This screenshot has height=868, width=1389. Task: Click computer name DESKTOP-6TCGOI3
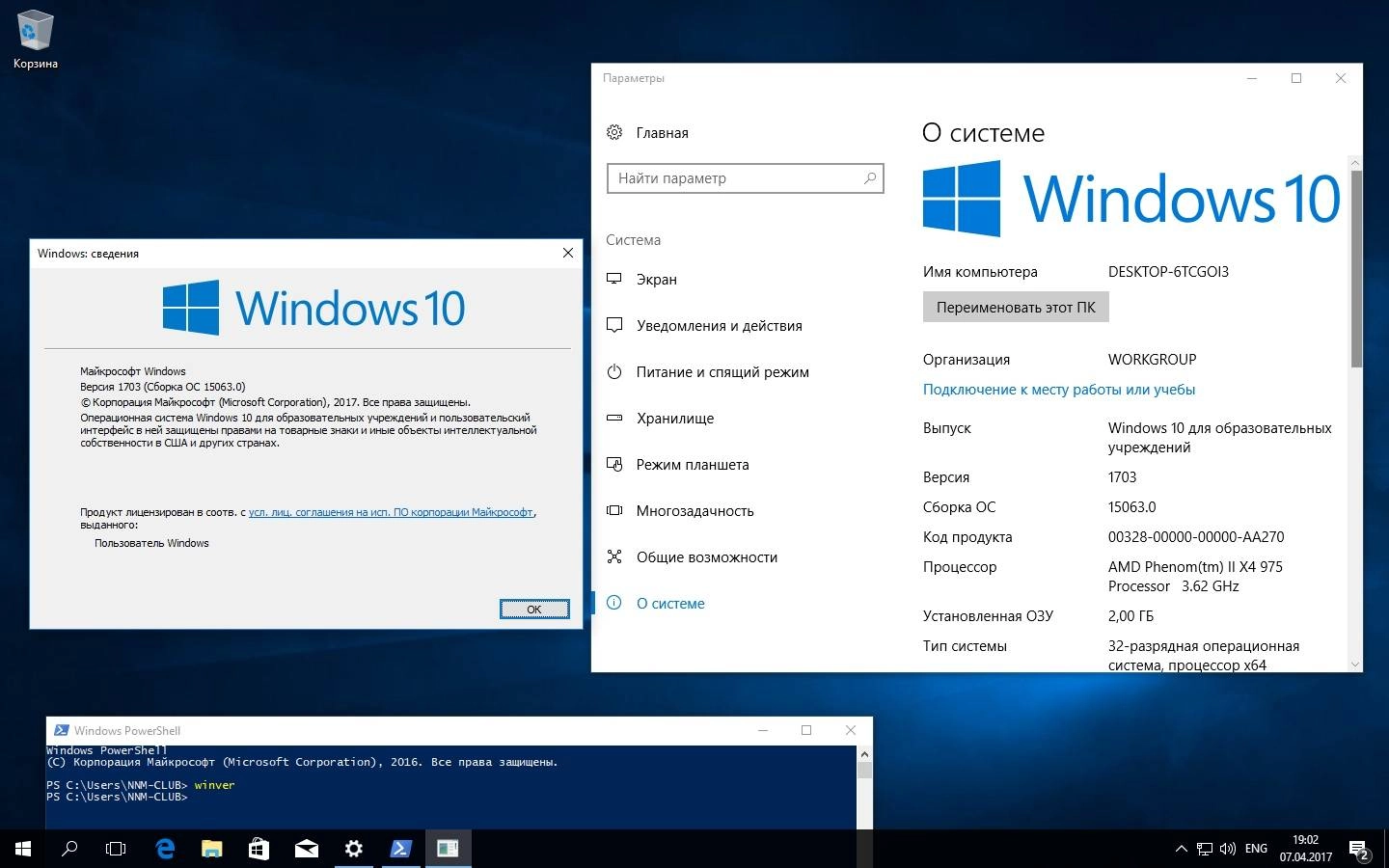1168,272
